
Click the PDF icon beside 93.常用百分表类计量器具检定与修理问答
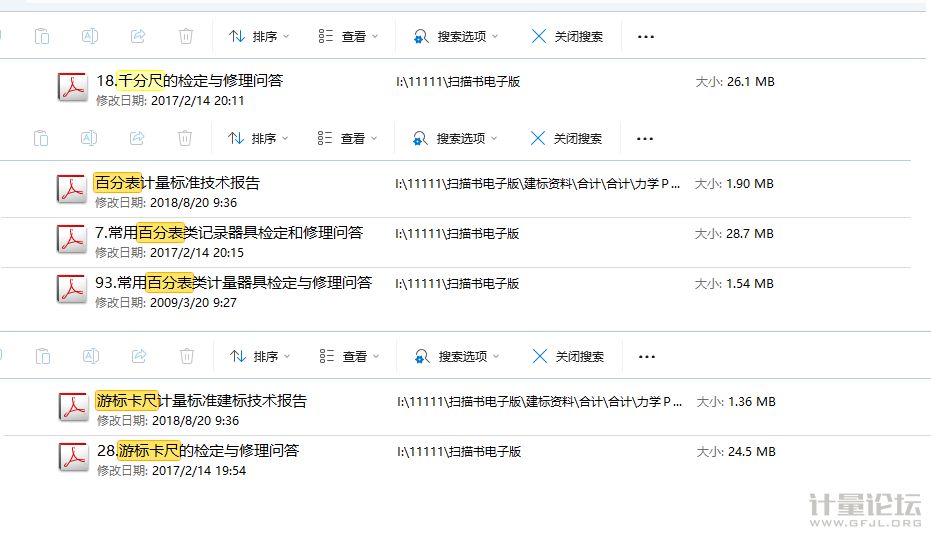tap(72, 290)
